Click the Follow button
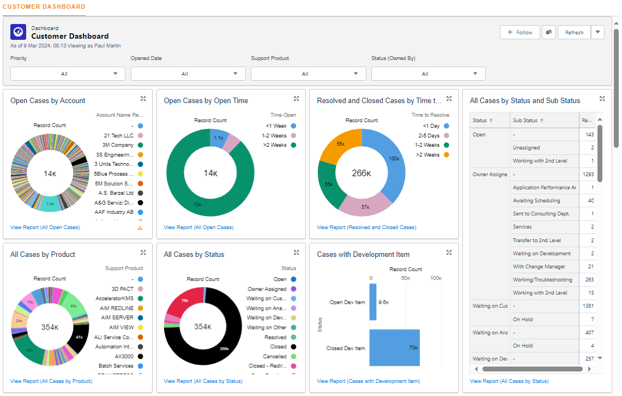 (x=520, y=32)
